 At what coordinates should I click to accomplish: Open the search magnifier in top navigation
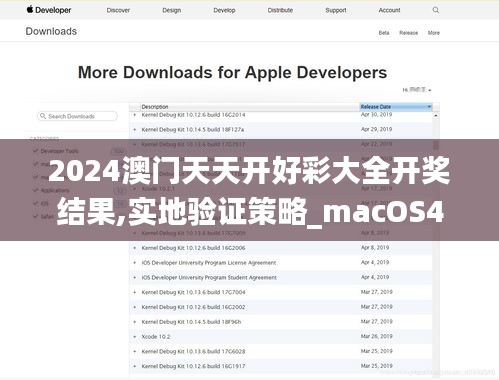(x=436, y=10)
